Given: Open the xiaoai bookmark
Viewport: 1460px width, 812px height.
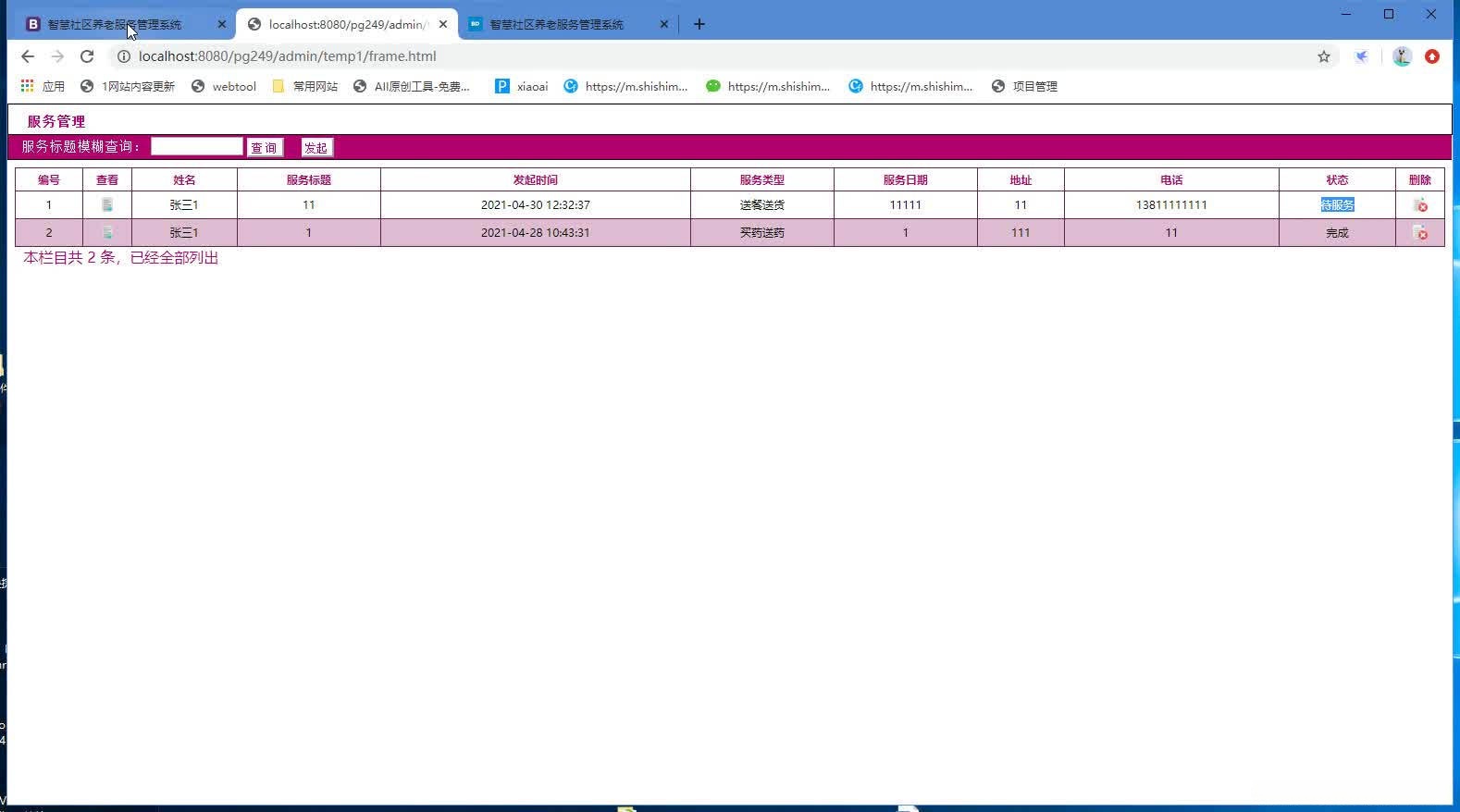Looking at the screenshot, I should [x=522, y=86].
